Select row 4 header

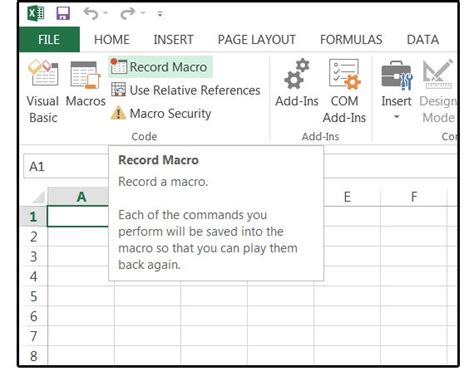33,276
